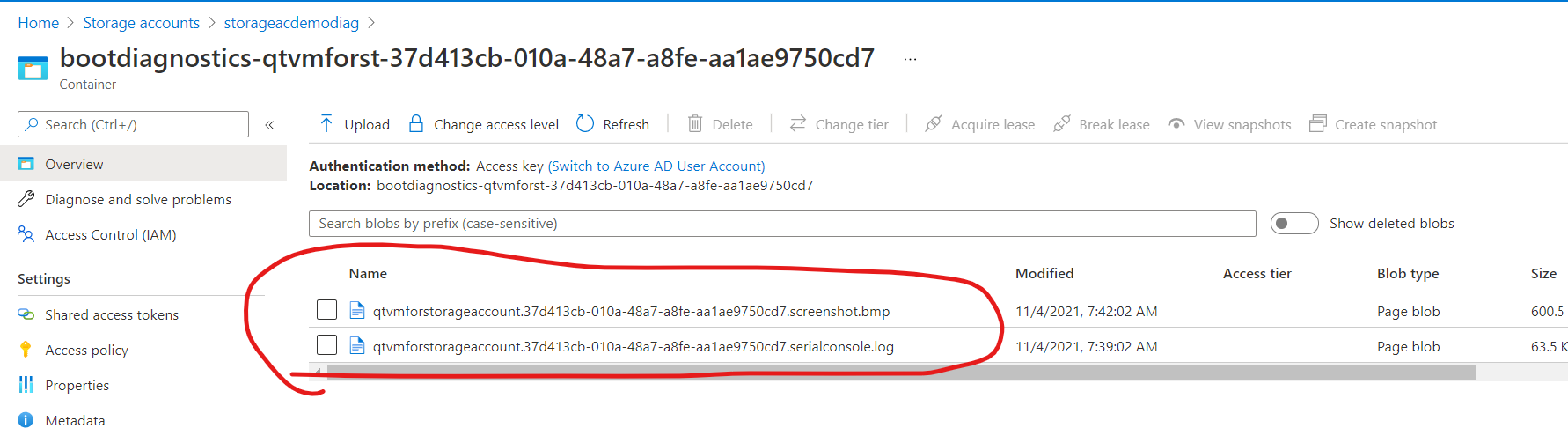Open the ellipsis more options menu
Image resolution: width=1568 pixels, height=443 pixels.
tap(910, 59)
